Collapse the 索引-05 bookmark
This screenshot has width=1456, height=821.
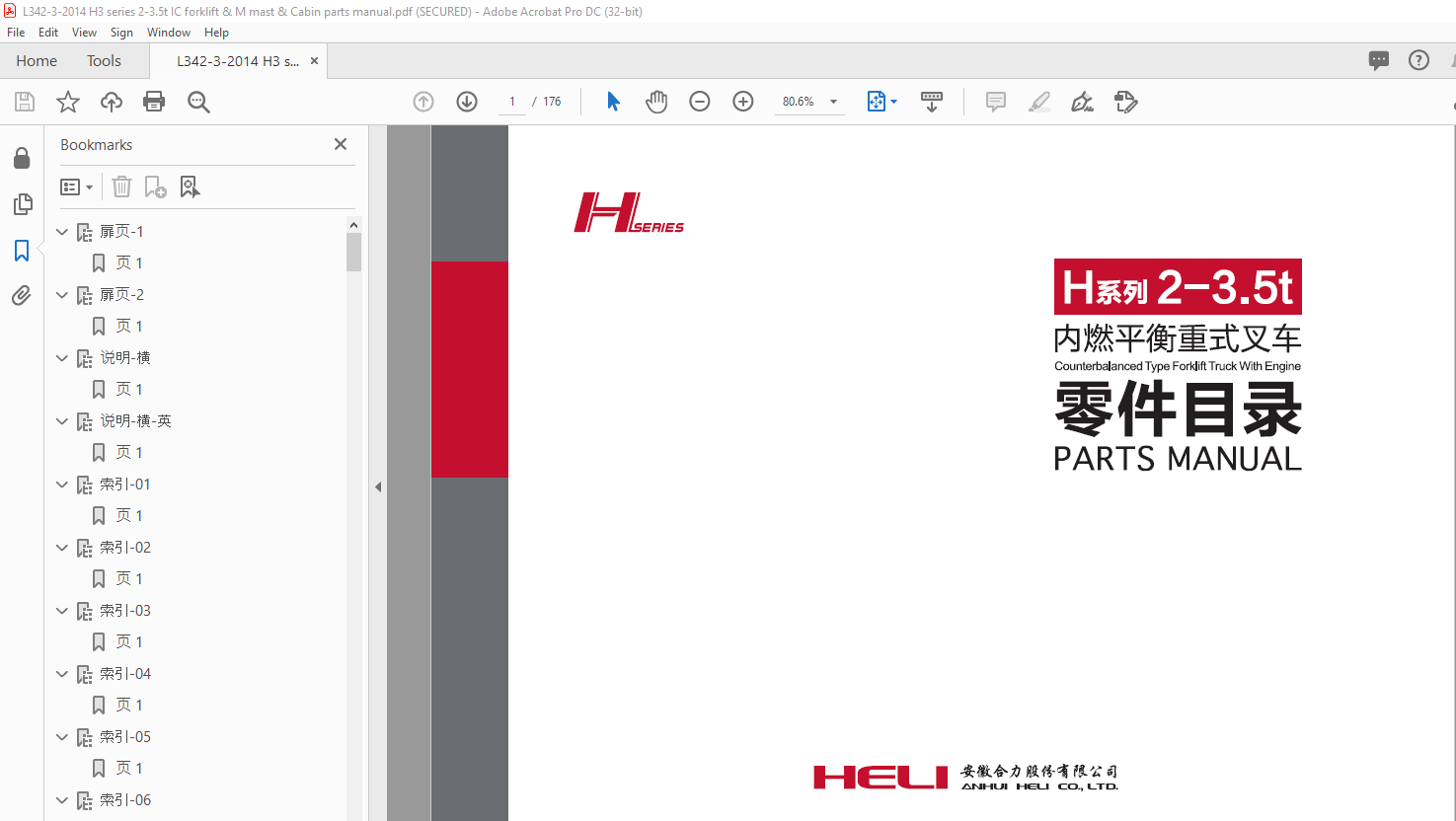click(x=62, y=737)
